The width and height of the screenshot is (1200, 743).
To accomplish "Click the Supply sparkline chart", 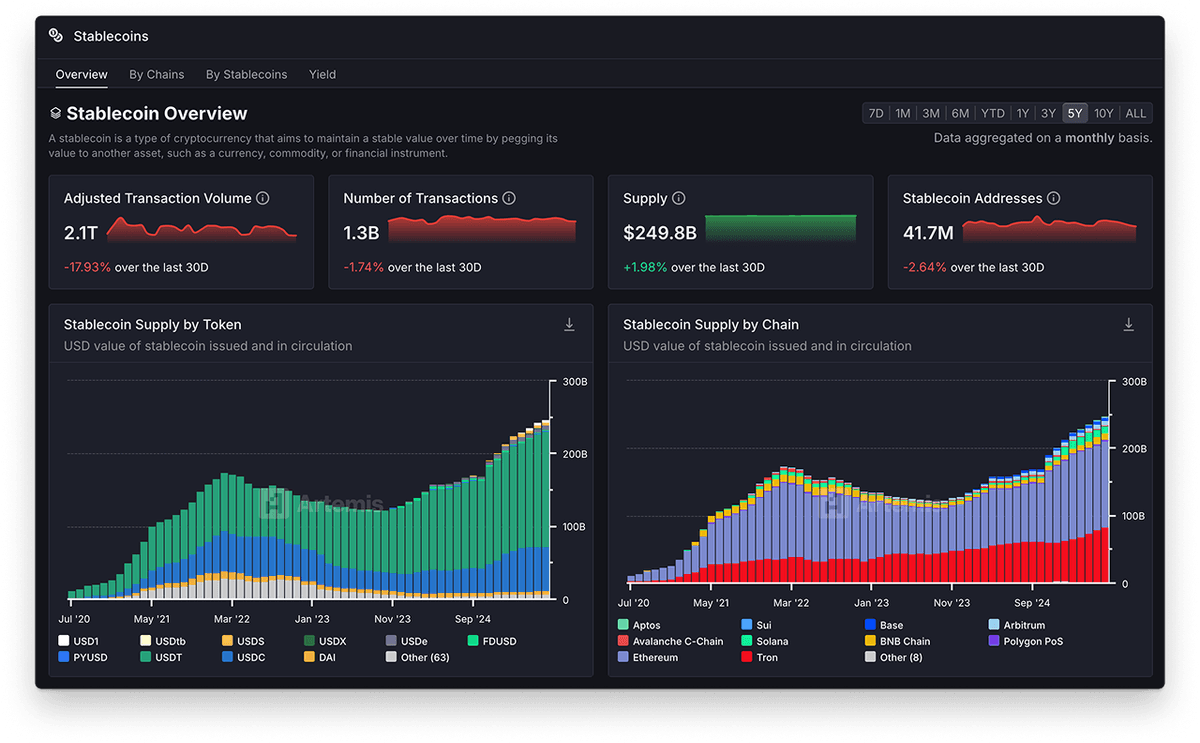I will click(781, 229).
